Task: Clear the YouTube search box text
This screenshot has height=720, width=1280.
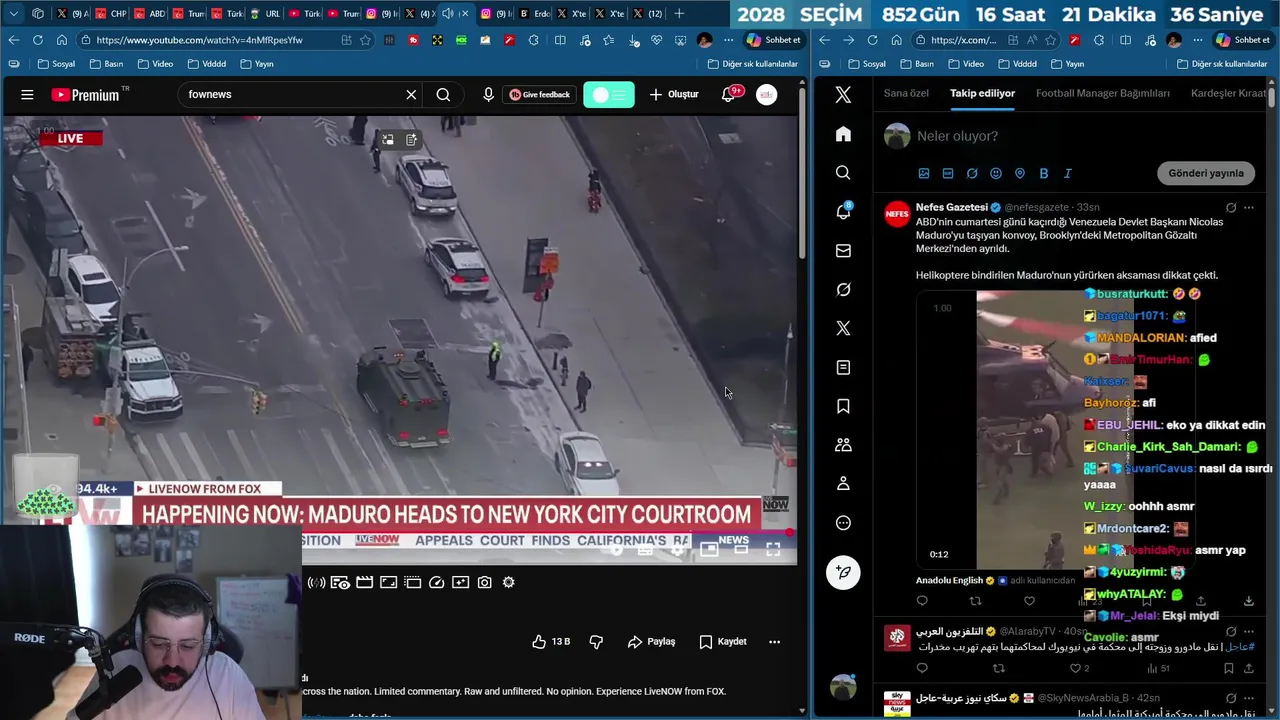Action: point(411,94)
